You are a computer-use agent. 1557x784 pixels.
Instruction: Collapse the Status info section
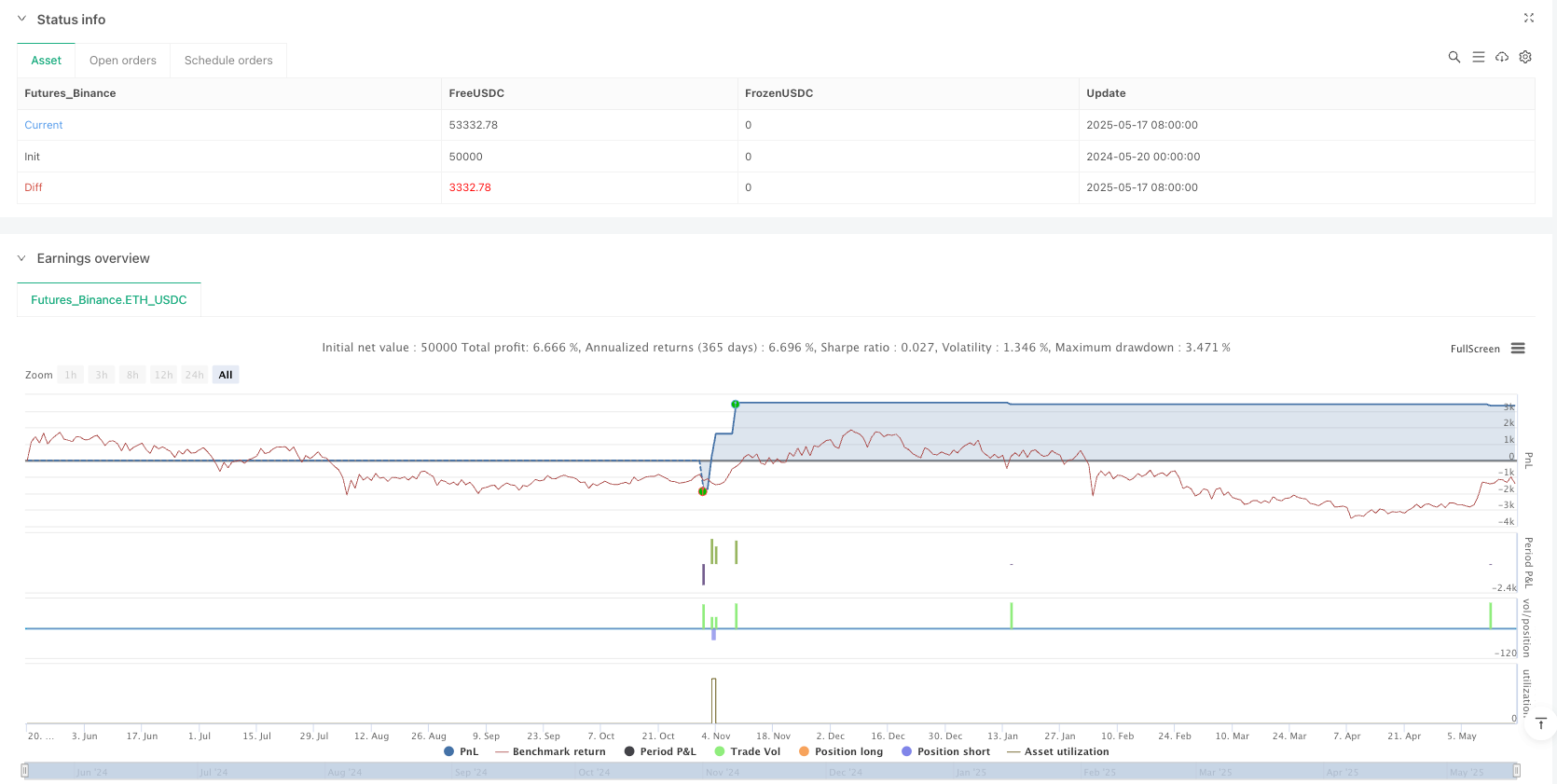tap(21, 19)
